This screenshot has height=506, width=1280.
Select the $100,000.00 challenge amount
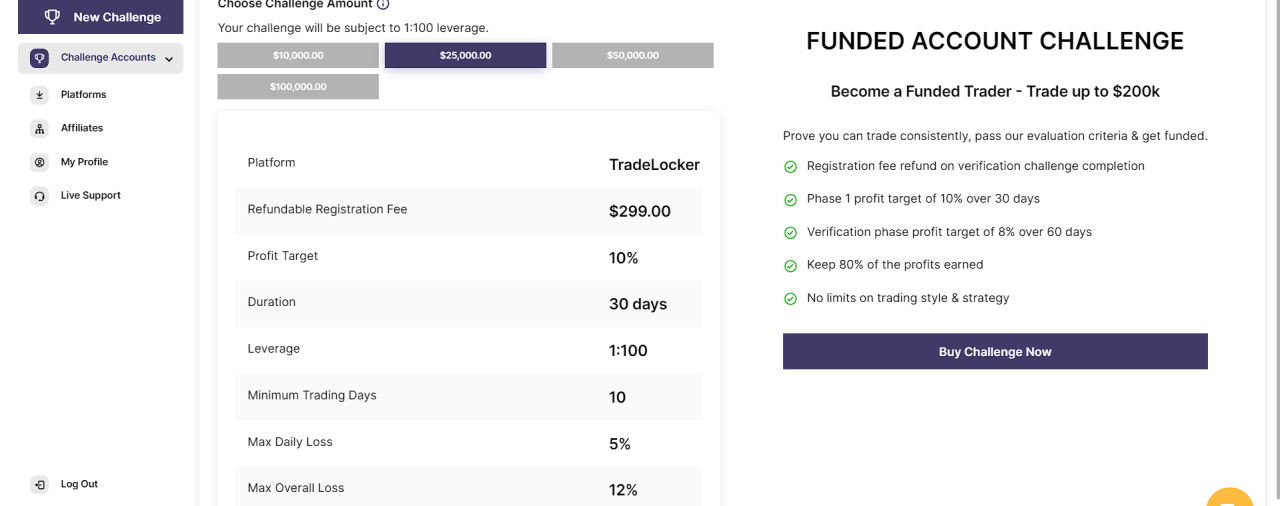pos(298,86)
